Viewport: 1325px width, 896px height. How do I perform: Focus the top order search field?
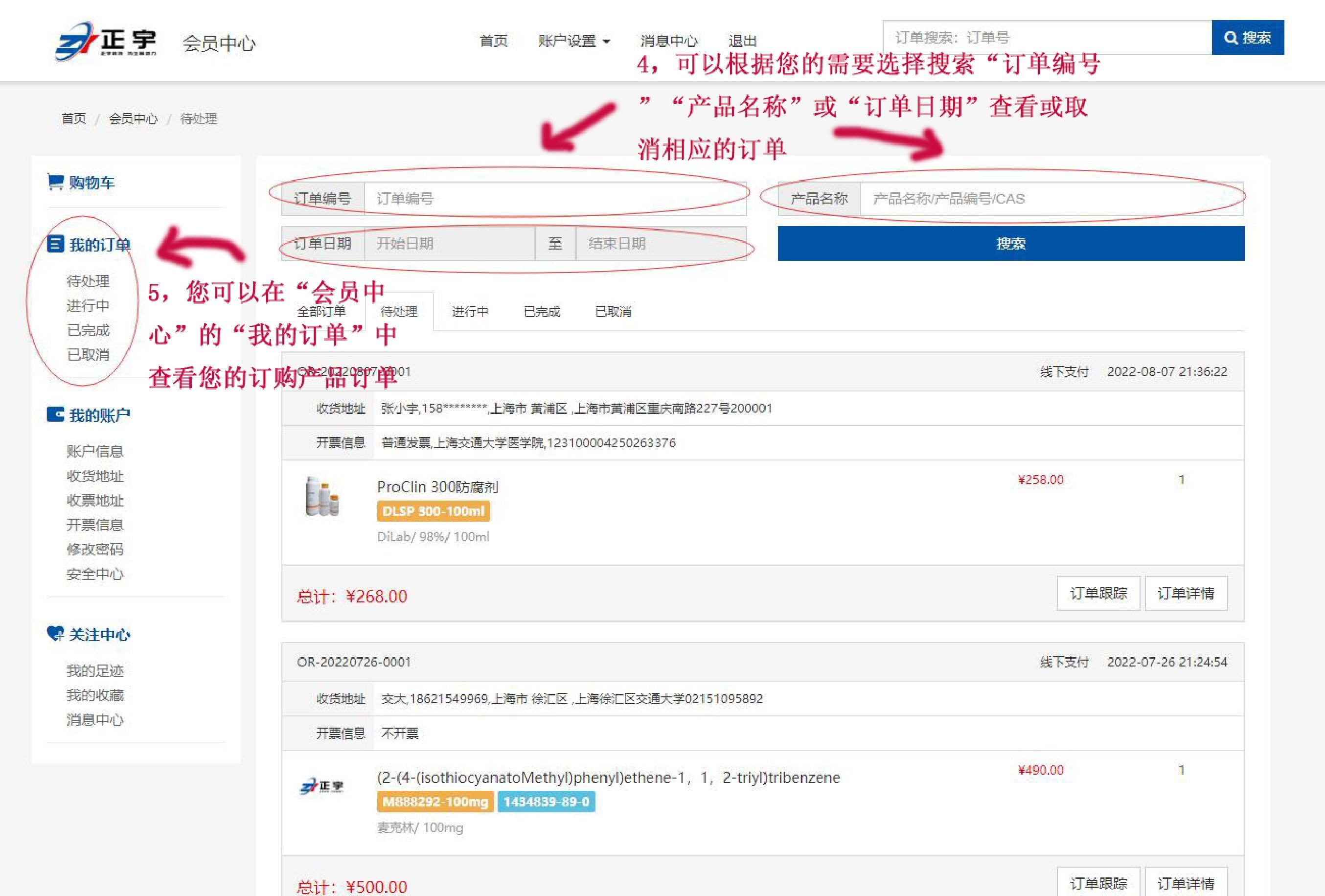click(1048, 38)
